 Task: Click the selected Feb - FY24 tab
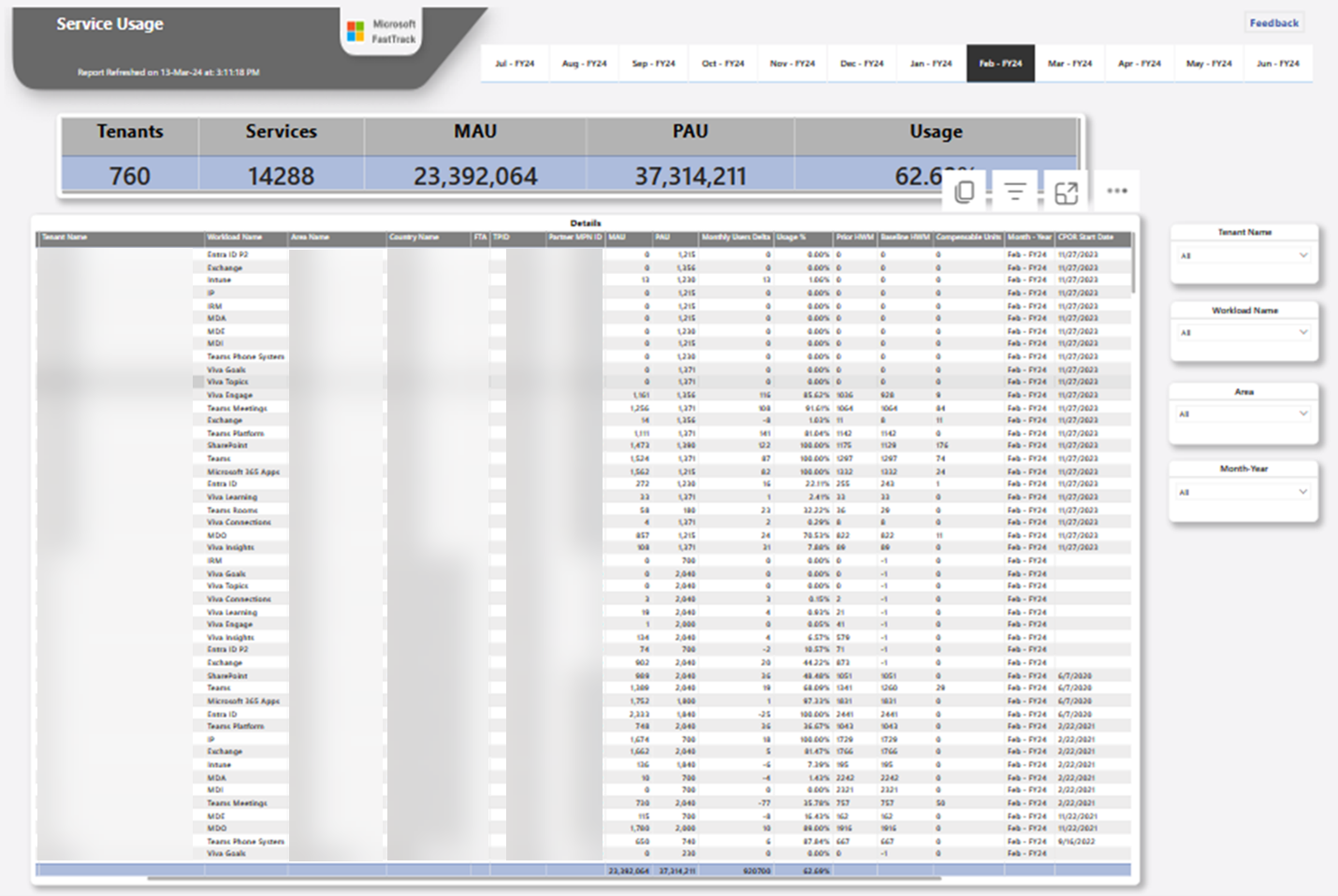point(1000,64)
